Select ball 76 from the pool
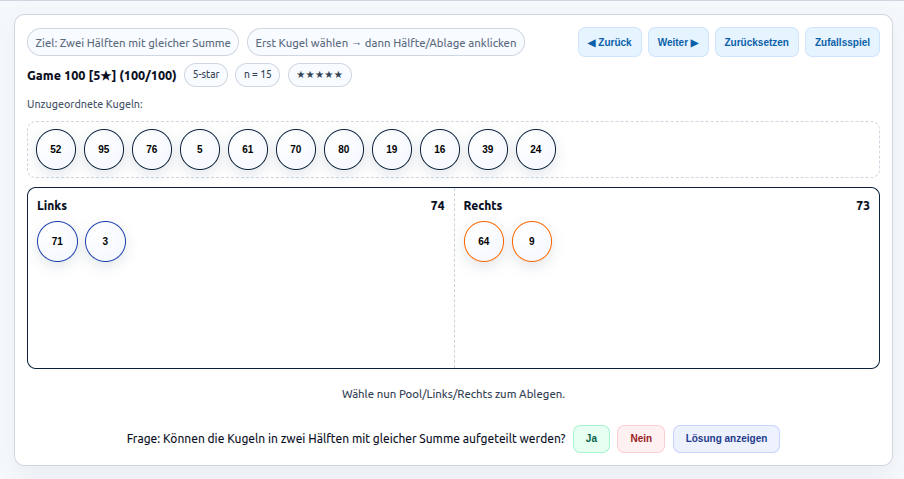 tap(152, 149)
